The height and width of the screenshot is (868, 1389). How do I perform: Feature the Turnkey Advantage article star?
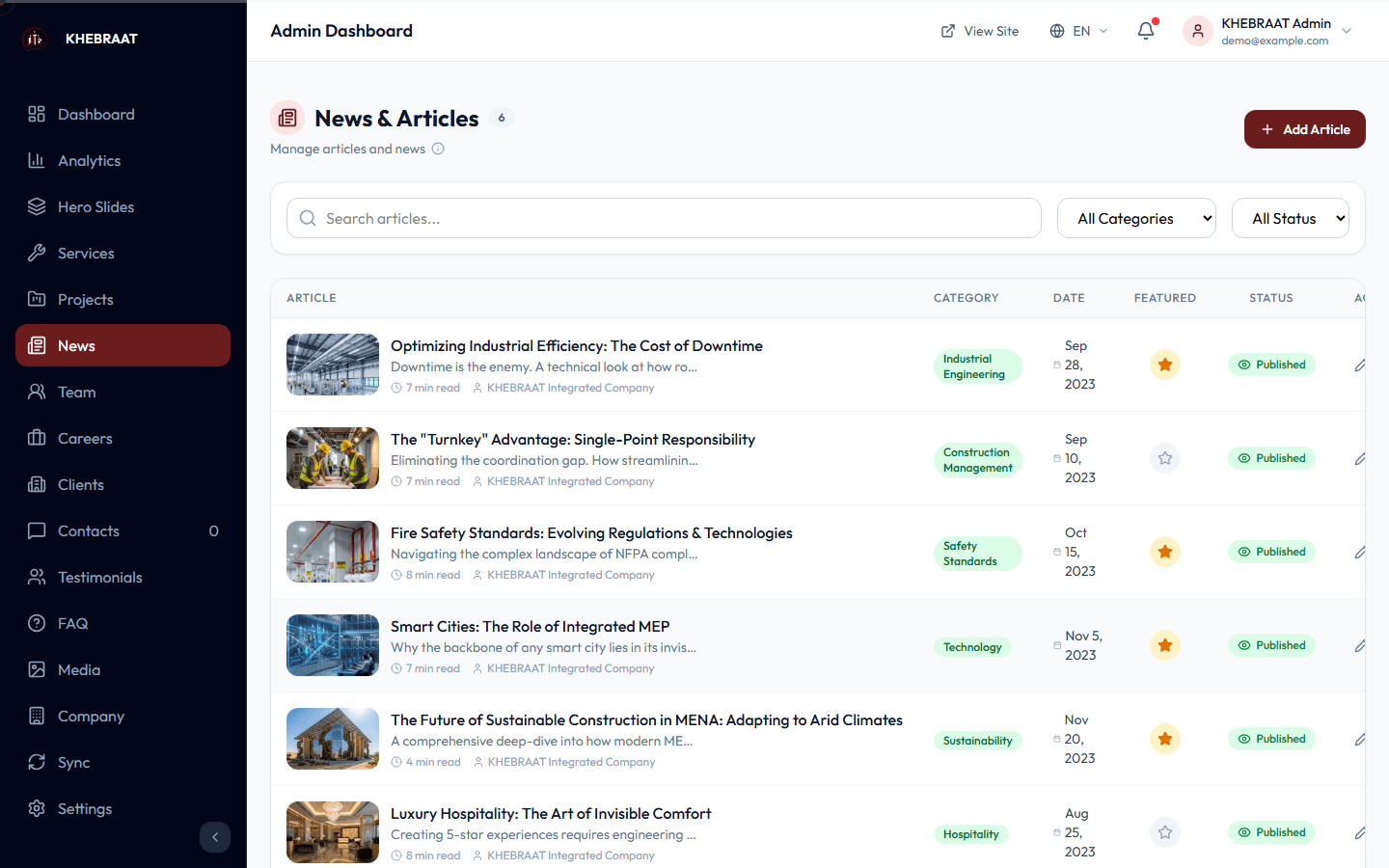(x=1165, y=458)
